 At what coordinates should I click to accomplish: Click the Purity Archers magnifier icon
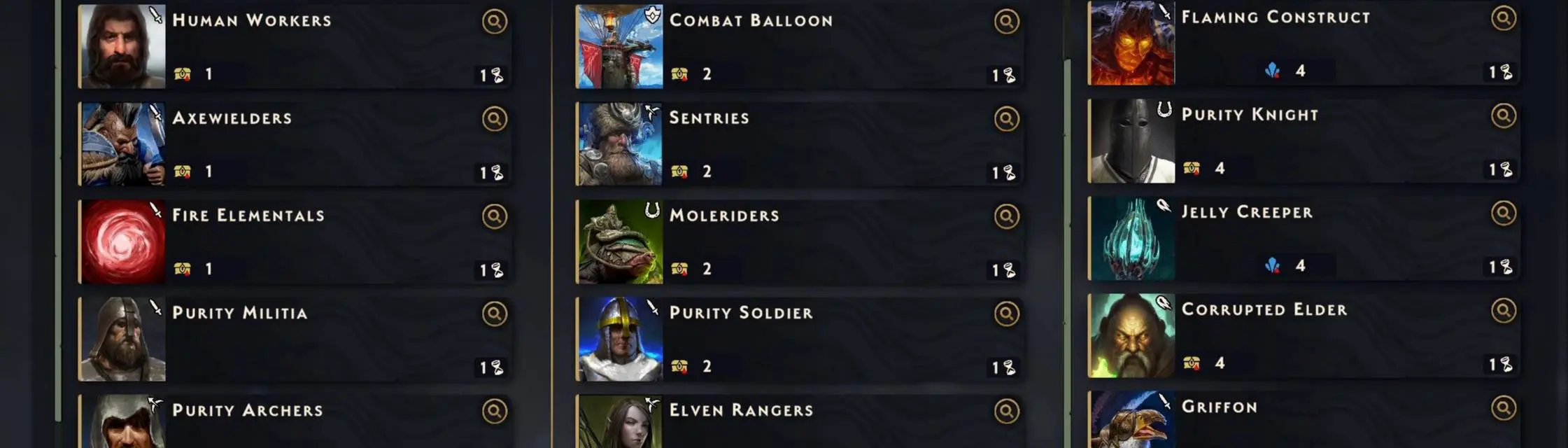494,412
